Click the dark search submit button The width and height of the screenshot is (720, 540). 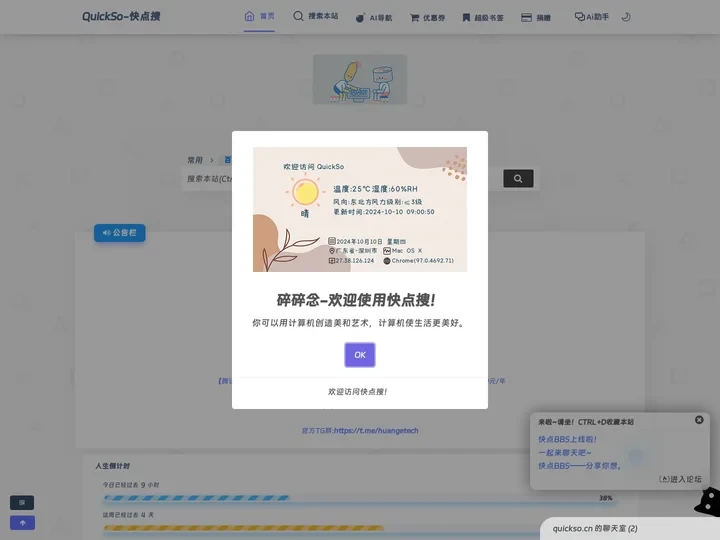(x=518, y=179)
